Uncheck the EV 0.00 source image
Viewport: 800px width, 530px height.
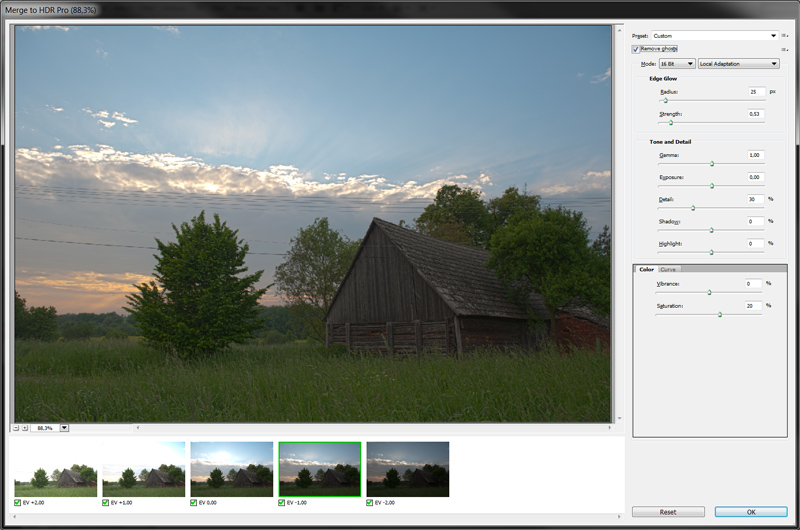click(194, 502)
